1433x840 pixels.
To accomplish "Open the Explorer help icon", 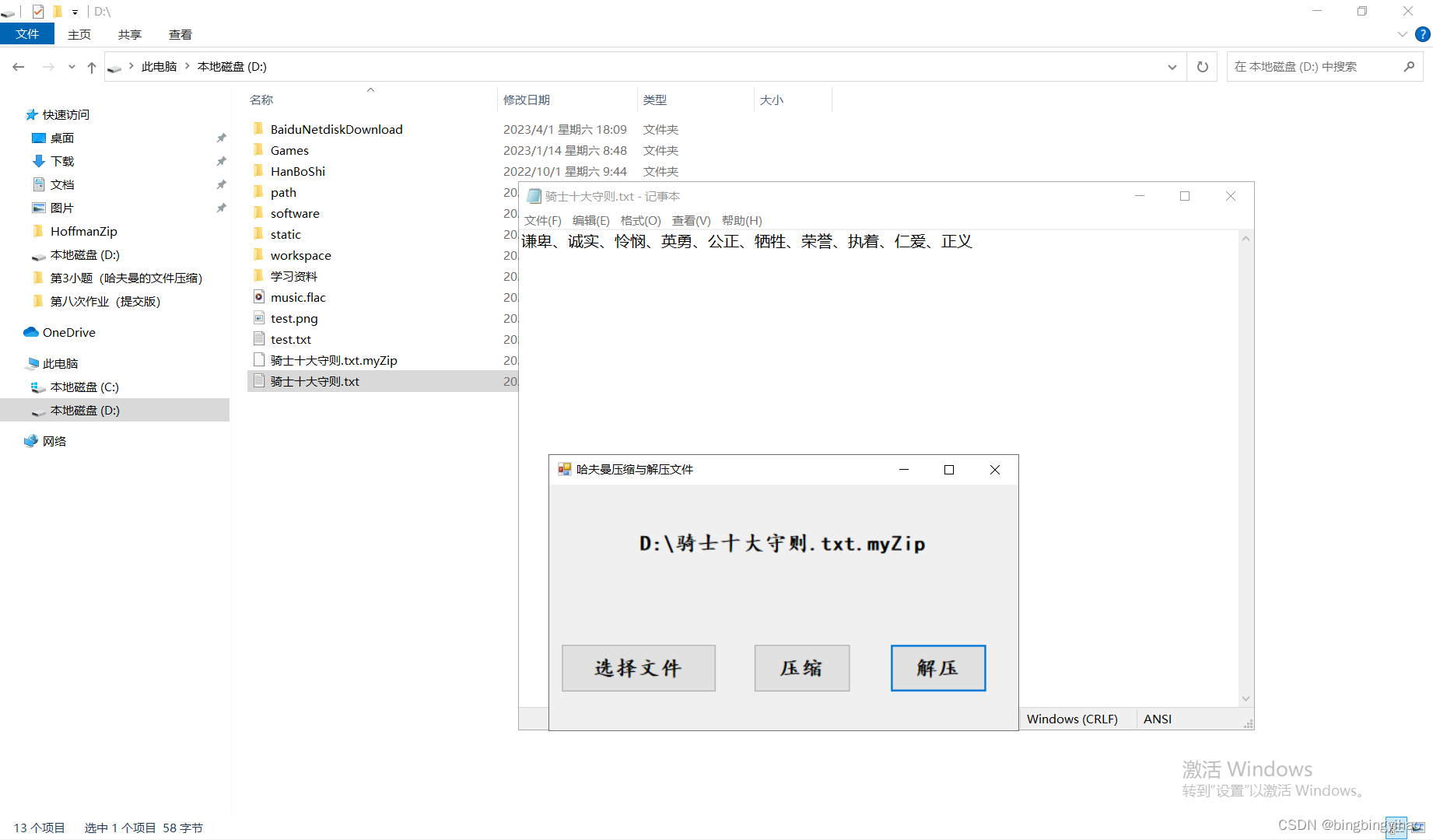I will point(1422,34).
